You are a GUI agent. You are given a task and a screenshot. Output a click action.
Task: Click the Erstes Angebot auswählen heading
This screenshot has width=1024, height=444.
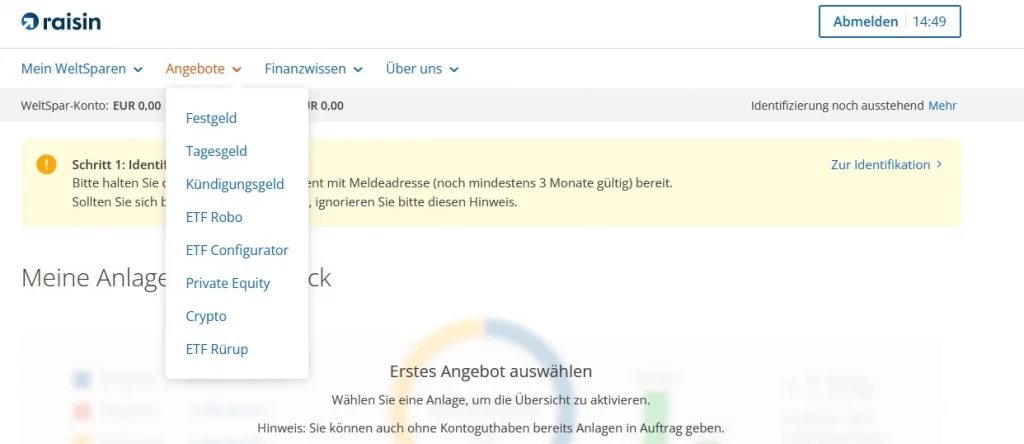(x=490, y=371)
